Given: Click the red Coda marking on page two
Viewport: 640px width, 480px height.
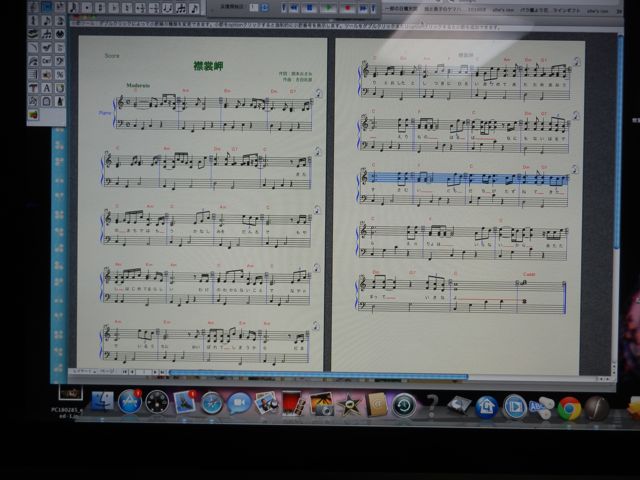Looking at the screenshot, I should point(529,274).
